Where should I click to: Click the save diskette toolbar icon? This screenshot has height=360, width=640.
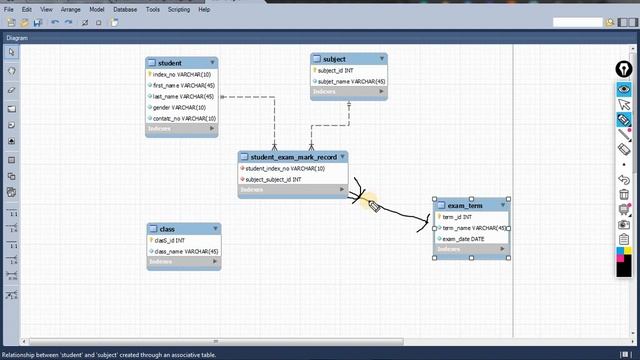[38, 22]
